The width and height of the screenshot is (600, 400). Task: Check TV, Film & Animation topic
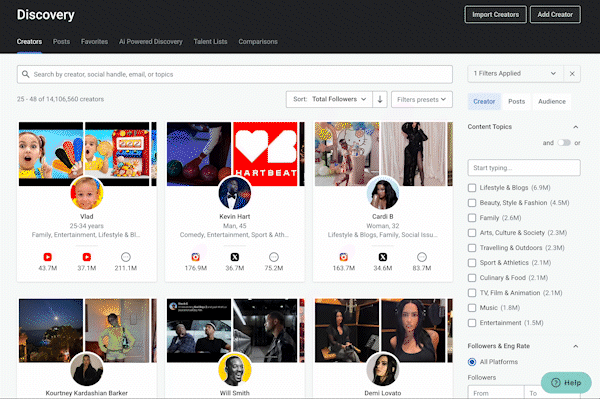pyautogui.click(x=472, y=293)
